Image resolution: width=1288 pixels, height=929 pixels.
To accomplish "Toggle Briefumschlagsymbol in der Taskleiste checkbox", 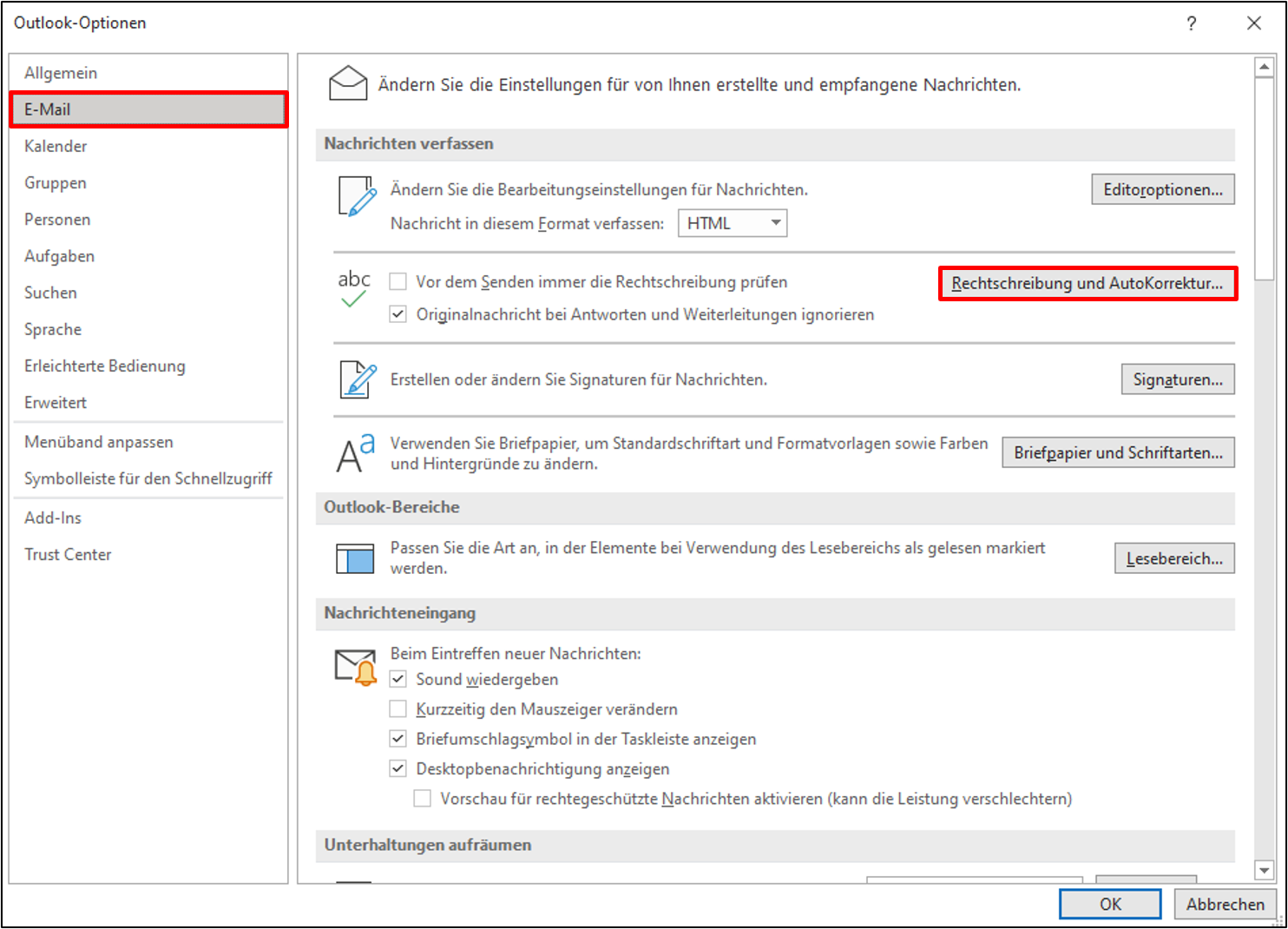I will point(398,739).
